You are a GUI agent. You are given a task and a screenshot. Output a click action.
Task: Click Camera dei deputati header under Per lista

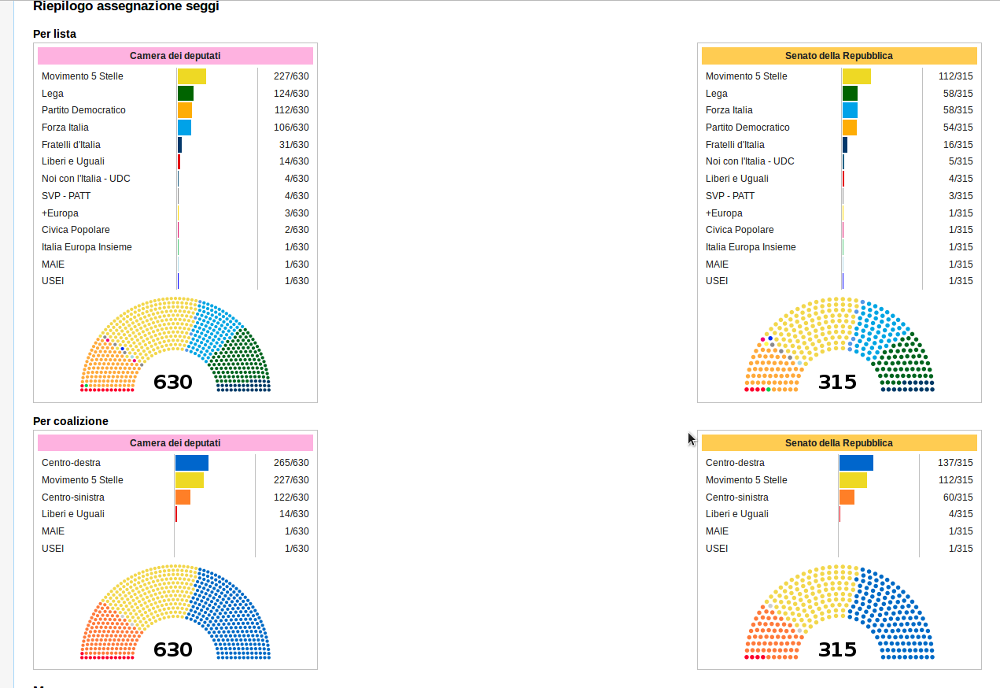pyautogui.click(x=175, y=56)
